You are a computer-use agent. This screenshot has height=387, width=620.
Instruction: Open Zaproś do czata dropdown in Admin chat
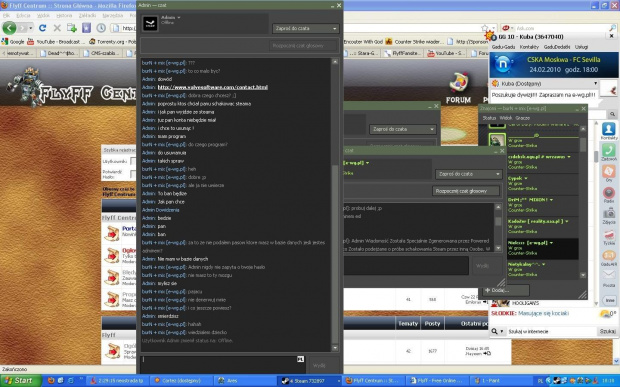click(x=305, y=28)
